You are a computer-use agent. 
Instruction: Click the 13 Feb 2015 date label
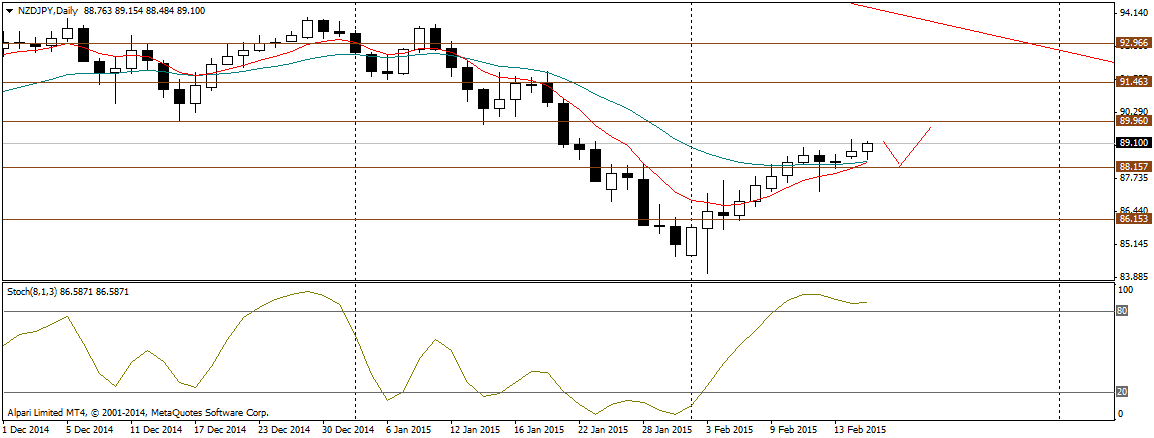[x=860, y=429]
